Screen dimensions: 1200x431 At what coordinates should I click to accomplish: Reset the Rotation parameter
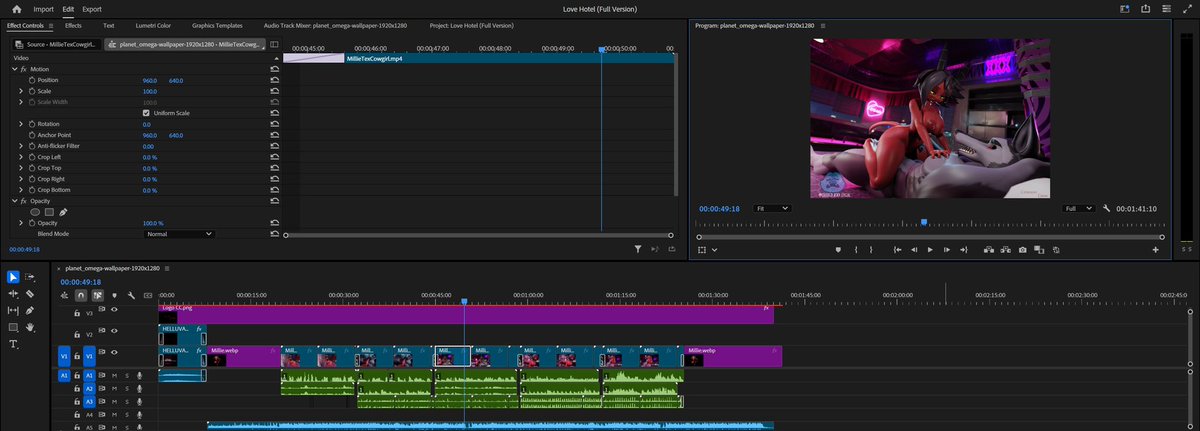coord(273,124)
